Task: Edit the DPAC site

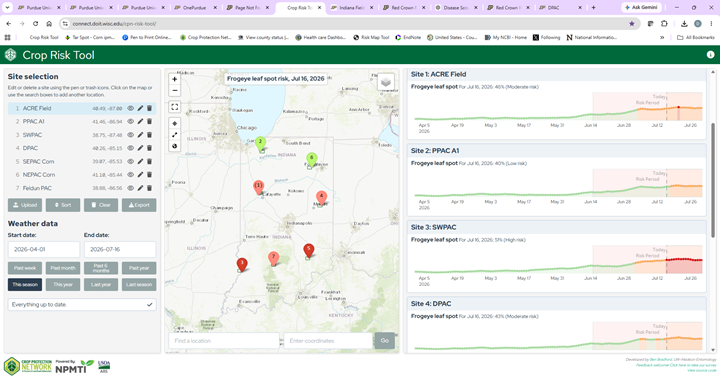Action: coord(140,148)
